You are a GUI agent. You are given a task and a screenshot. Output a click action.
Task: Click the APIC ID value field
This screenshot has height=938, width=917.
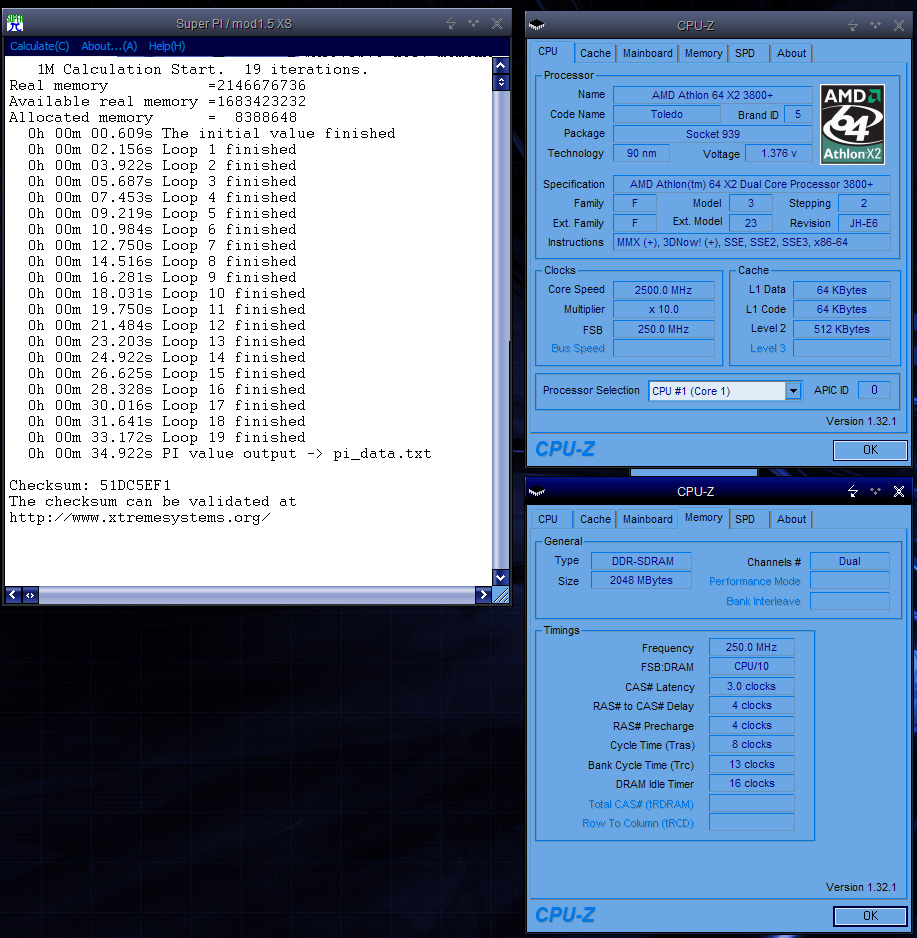[x=874, y=390]
